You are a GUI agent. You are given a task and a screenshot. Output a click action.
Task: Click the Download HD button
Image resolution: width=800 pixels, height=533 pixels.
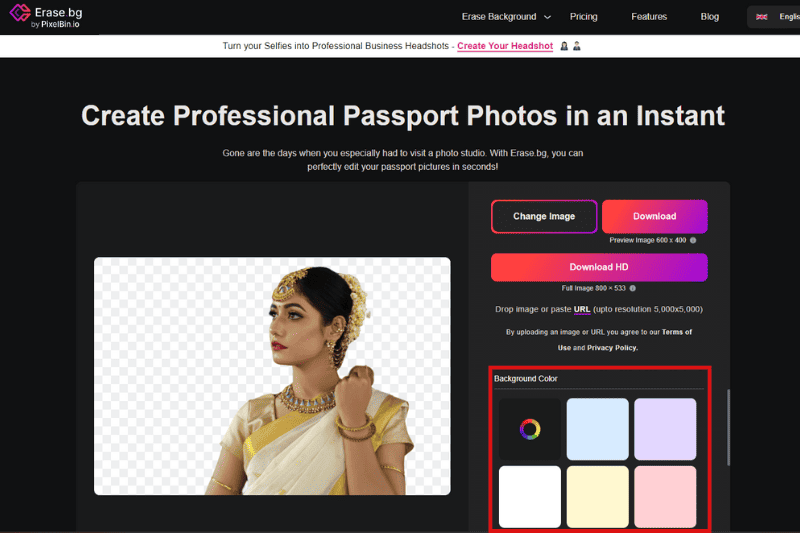(x=599, y=267)
